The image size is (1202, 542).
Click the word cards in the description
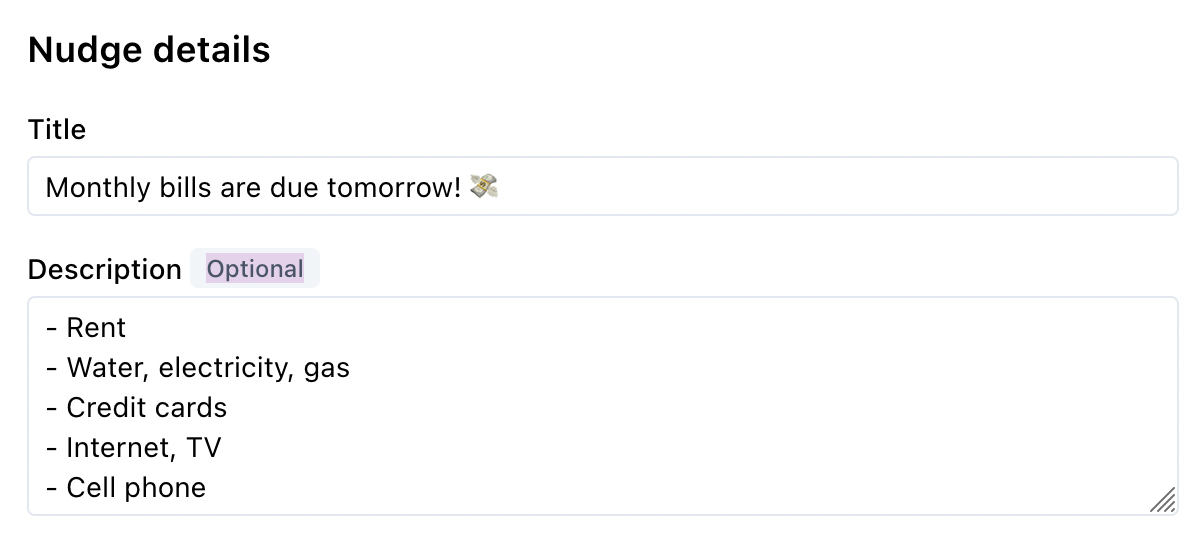point(194,408)
